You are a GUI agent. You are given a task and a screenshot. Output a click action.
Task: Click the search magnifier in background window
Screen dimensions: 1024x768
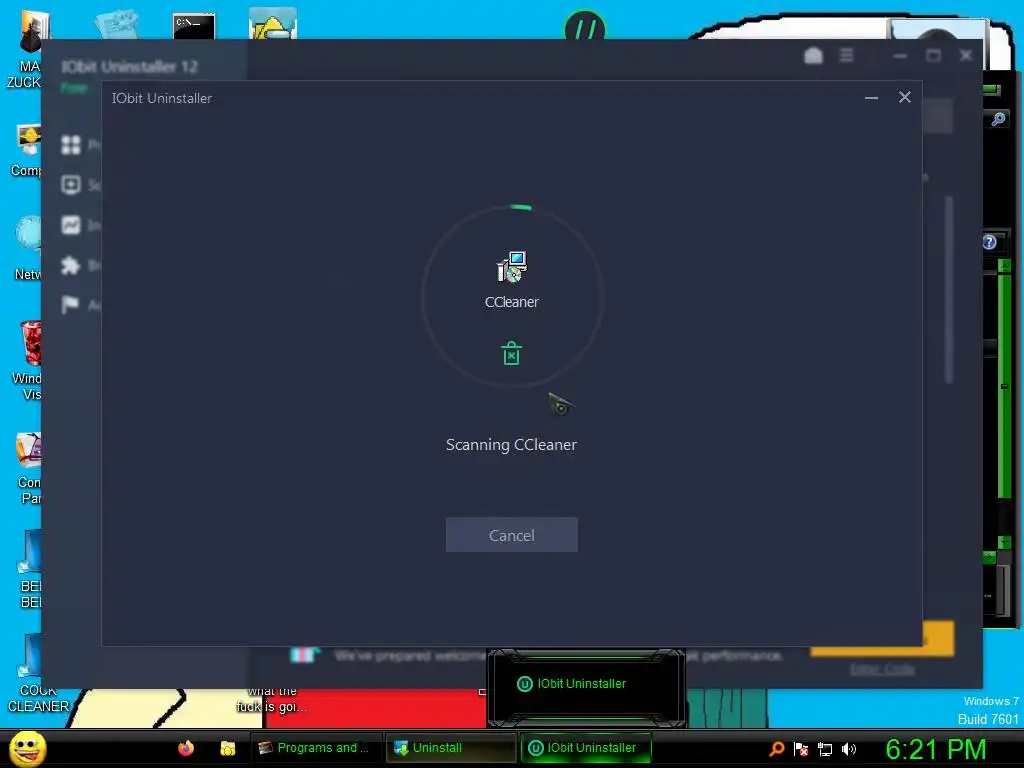998,119
